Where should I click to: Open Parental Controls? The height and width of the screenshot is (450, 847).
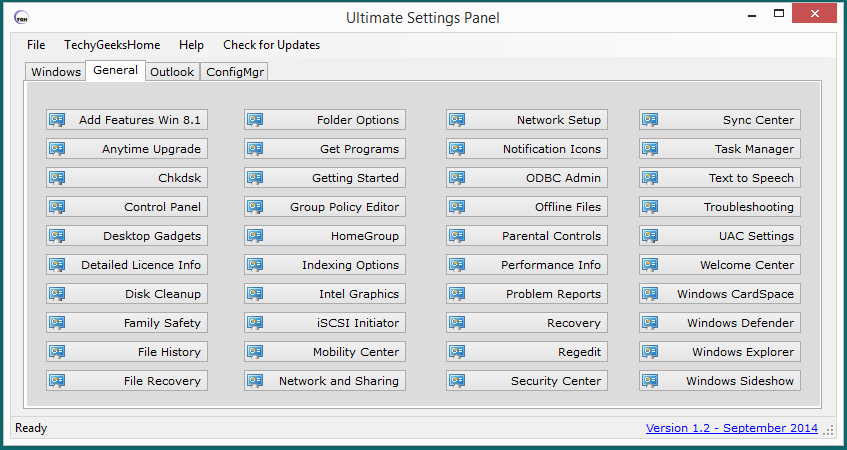(x=527, y=236)
